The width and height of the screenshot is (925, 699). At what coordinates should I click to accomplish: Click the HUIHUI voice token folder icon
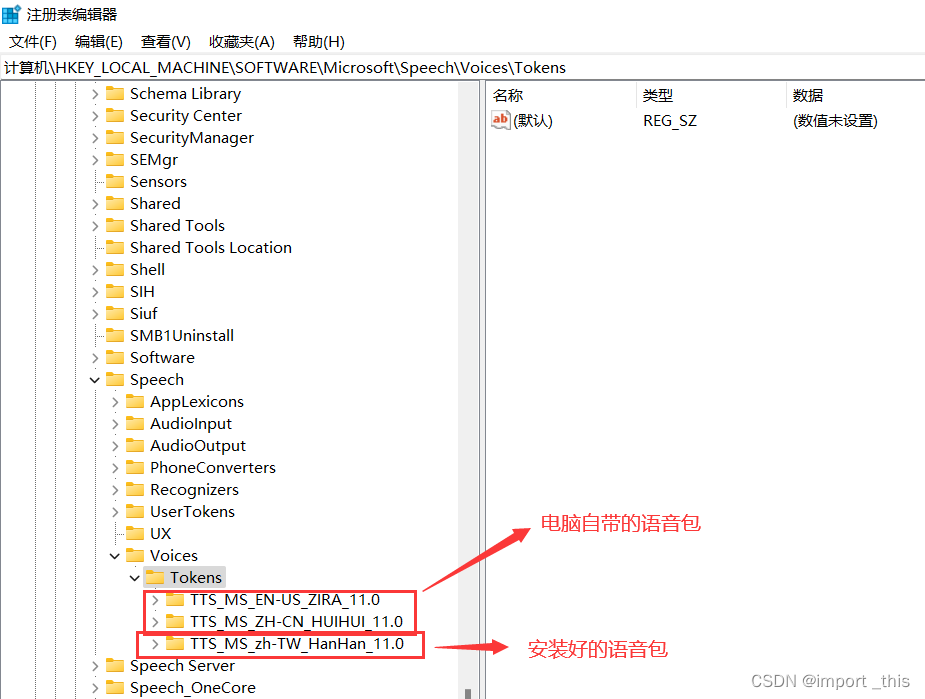point(175,622)
